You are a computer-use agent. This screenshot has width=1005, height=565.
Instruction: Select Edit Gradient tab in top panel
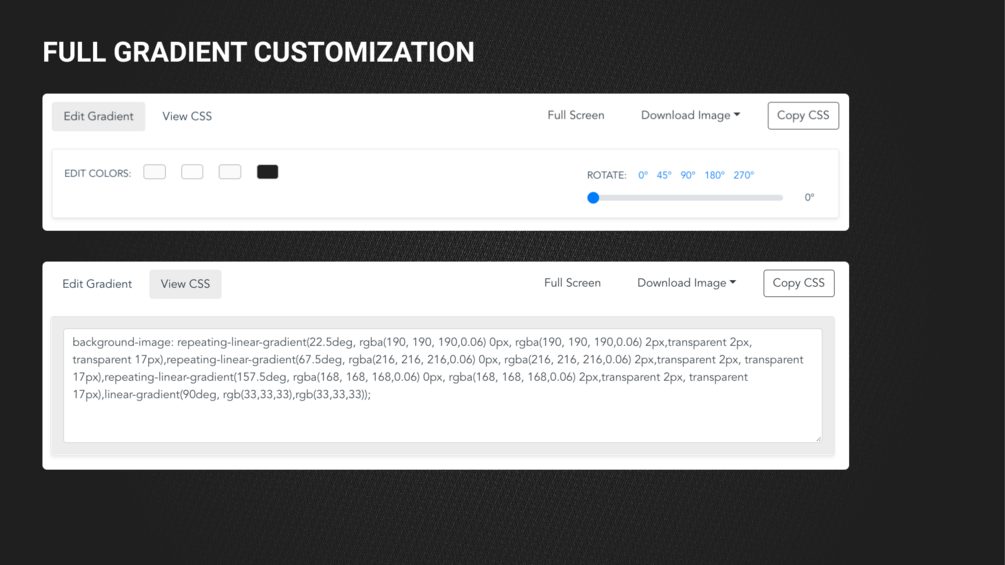click(98, 117)
